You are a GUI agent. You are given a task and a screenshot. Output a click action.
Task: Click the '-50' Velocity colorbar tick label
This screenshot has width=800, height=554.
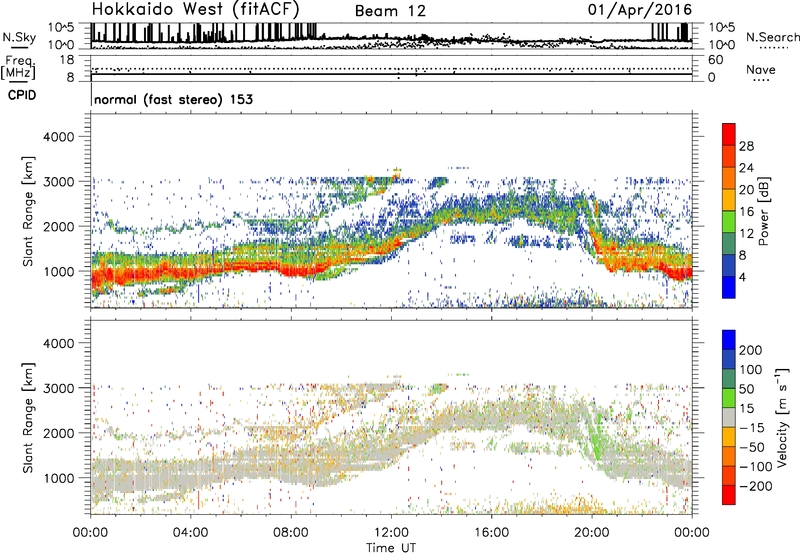pos(751,447)
